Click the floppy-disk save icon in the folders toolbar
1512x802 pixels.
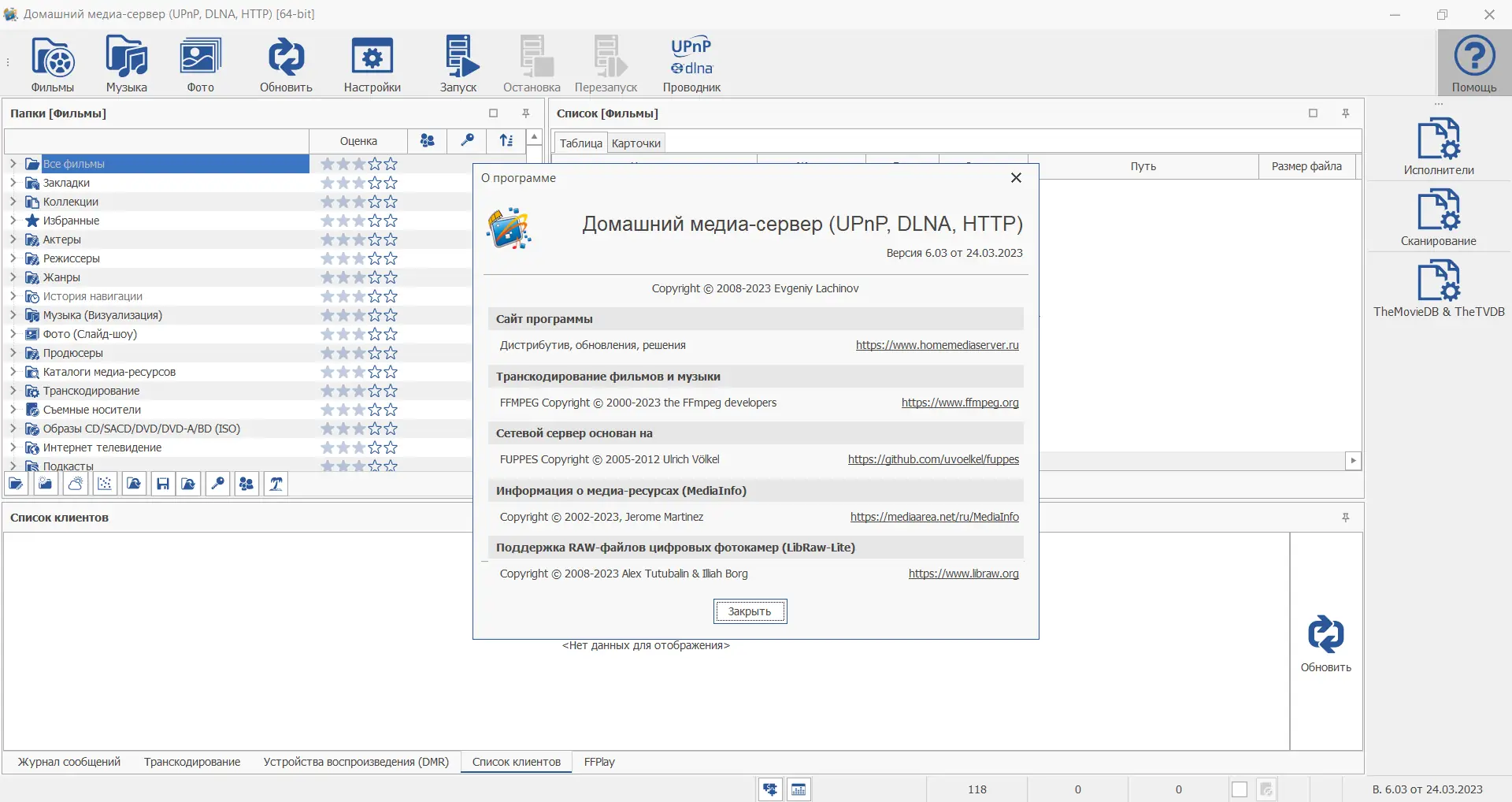(x=163, y=484)
